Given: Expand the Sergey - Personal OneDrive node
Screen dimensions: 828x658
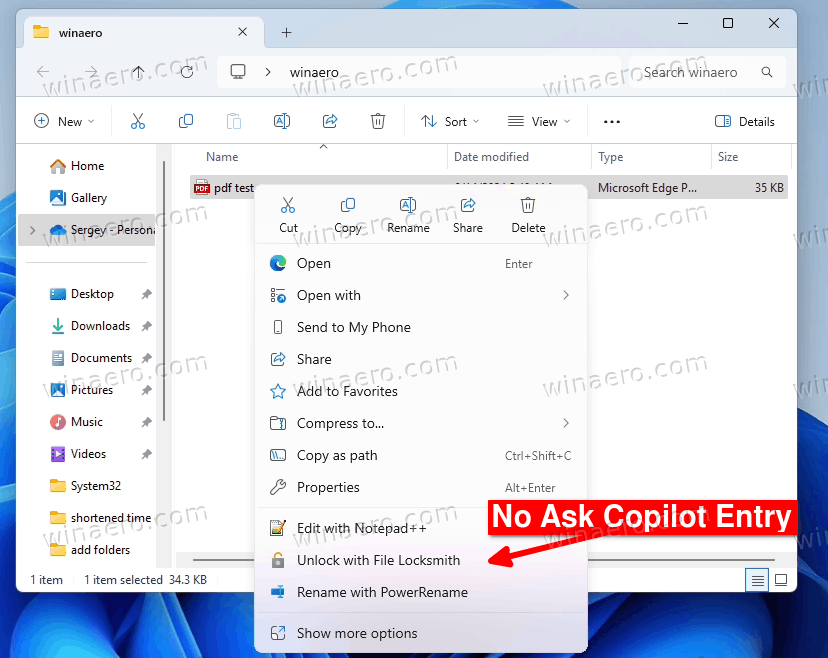Looking at the screenshot, I should 33,230.
